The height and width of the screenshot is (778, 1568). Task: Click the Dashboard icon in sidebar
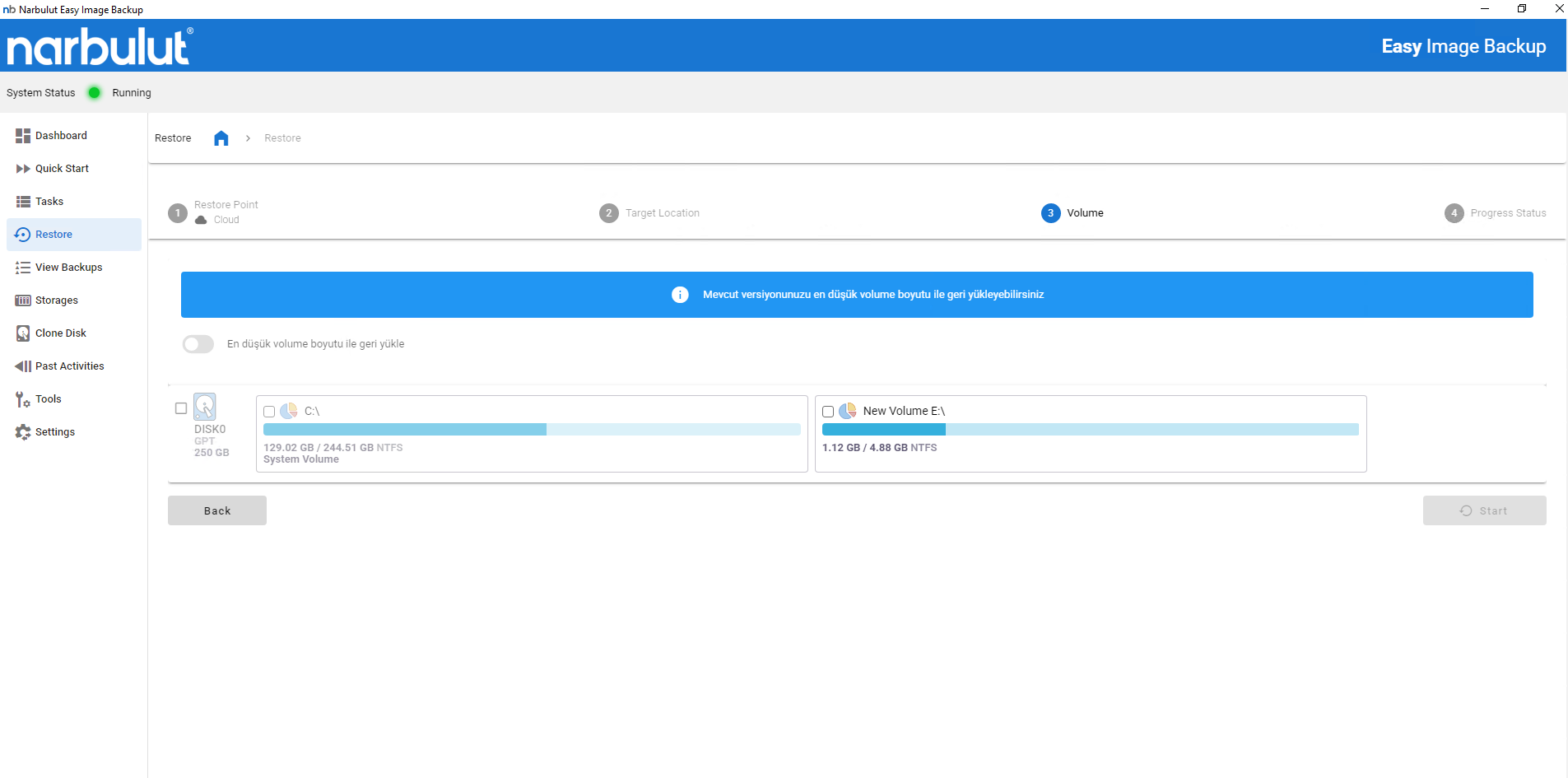pos(23,136)
